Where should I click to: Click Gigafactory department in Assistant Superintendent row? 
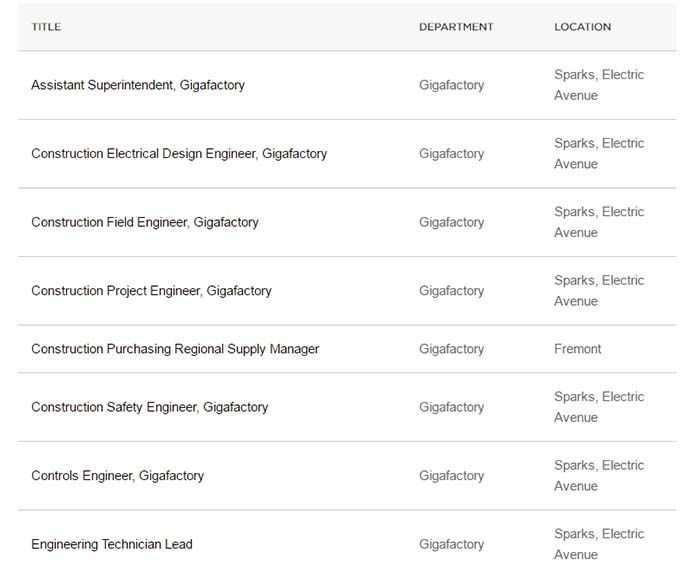451,85
